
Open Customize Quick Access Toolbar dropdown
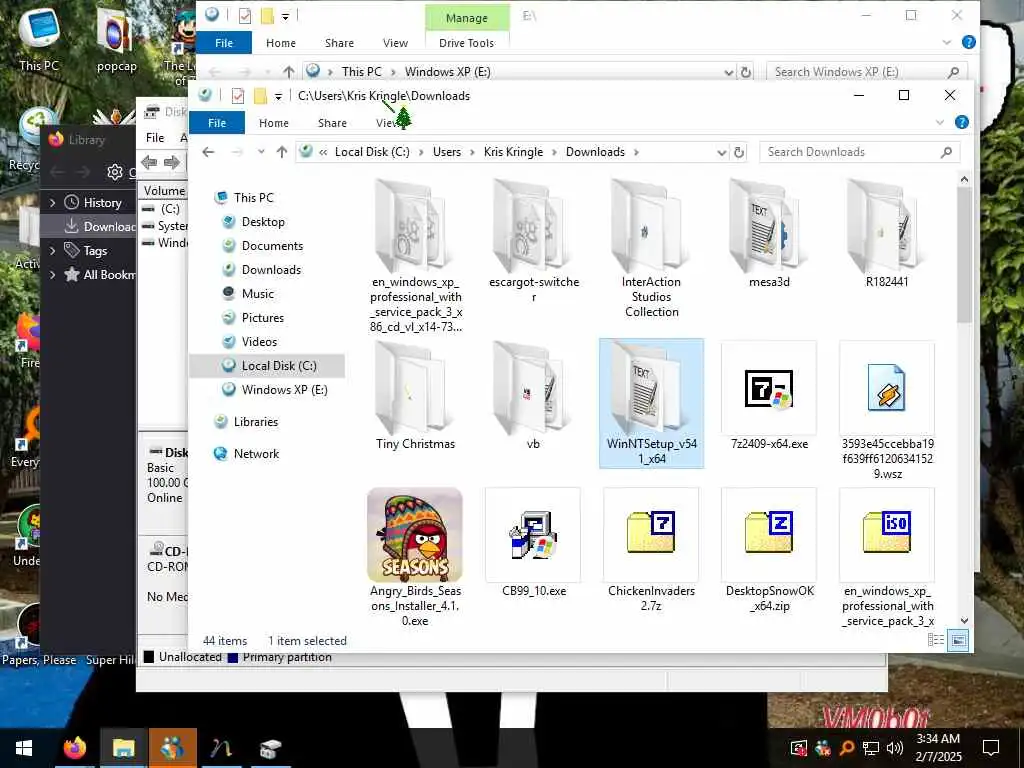pyautogui.click(x=278, y=97)
